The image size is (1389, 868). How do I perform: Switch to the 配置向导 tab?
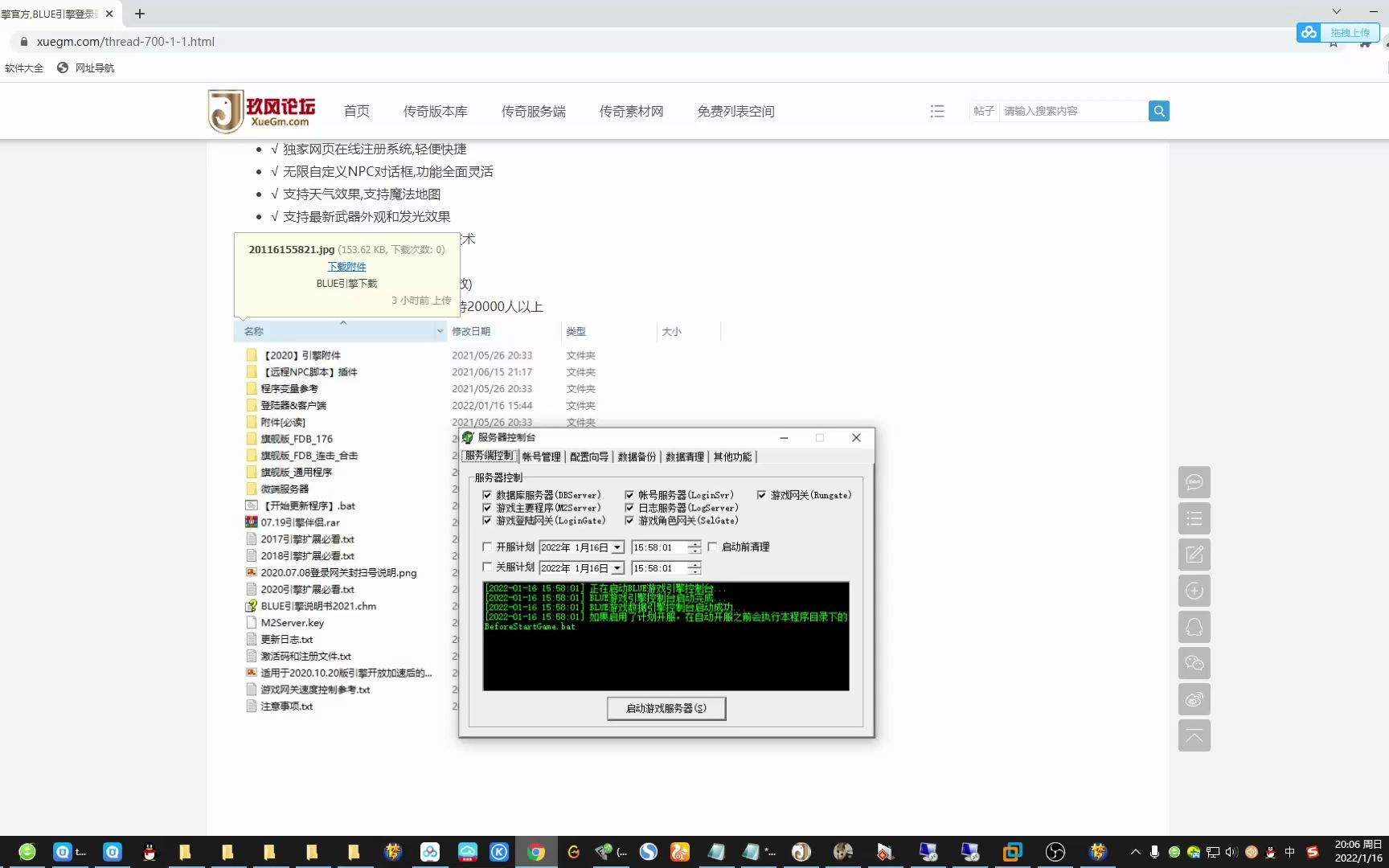589,457
